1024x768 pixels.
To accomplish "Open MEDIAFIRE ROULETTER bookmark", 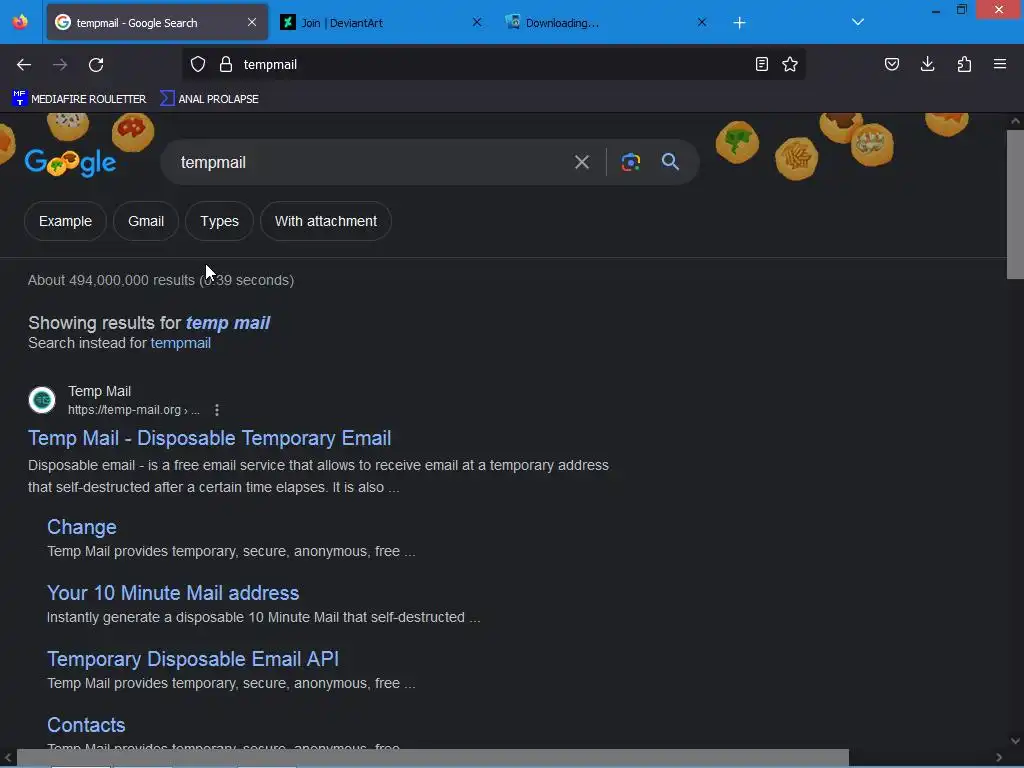I will coord(79,99).
